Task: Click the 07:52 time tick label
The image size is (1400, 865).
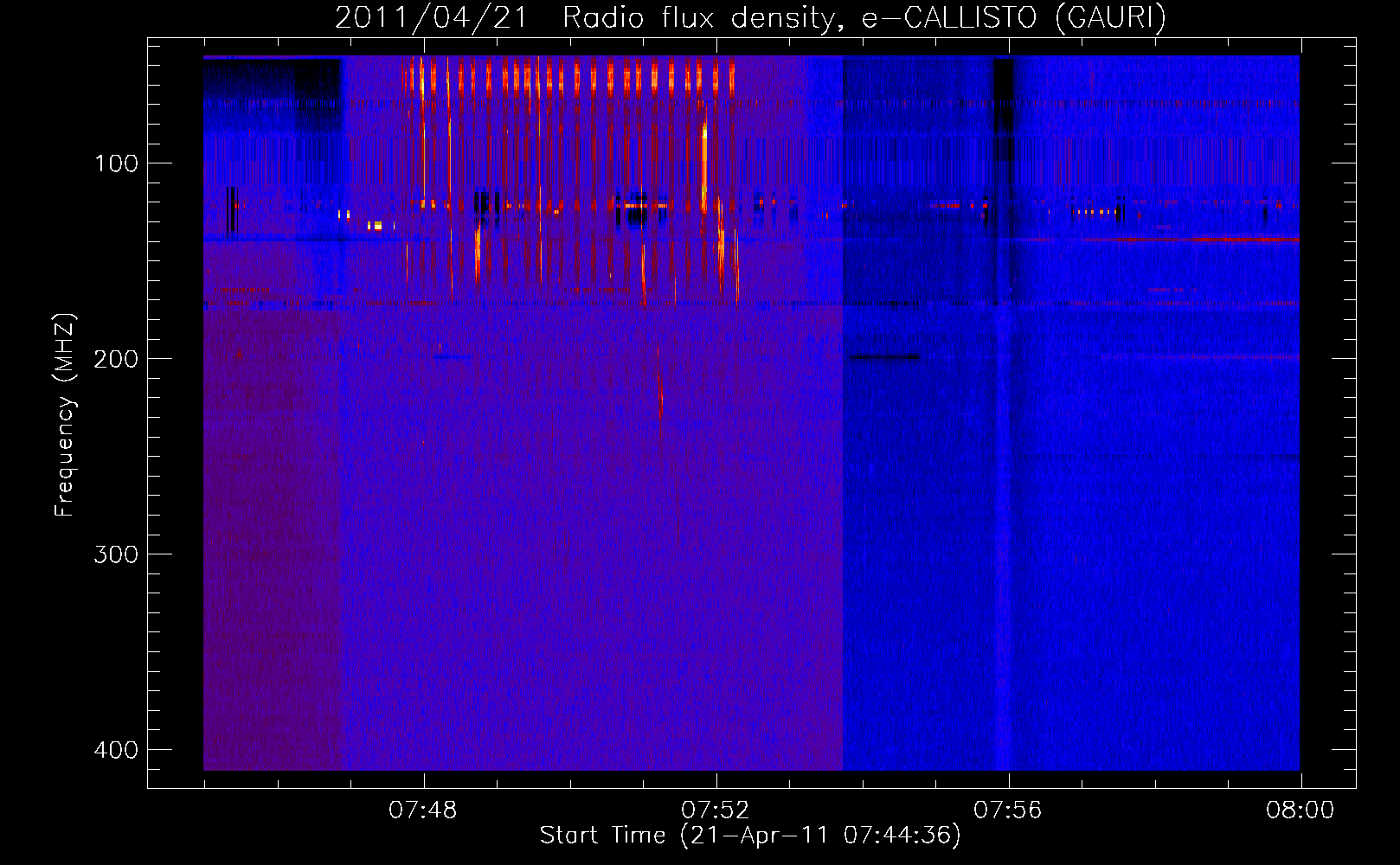Action: [716, 811]
